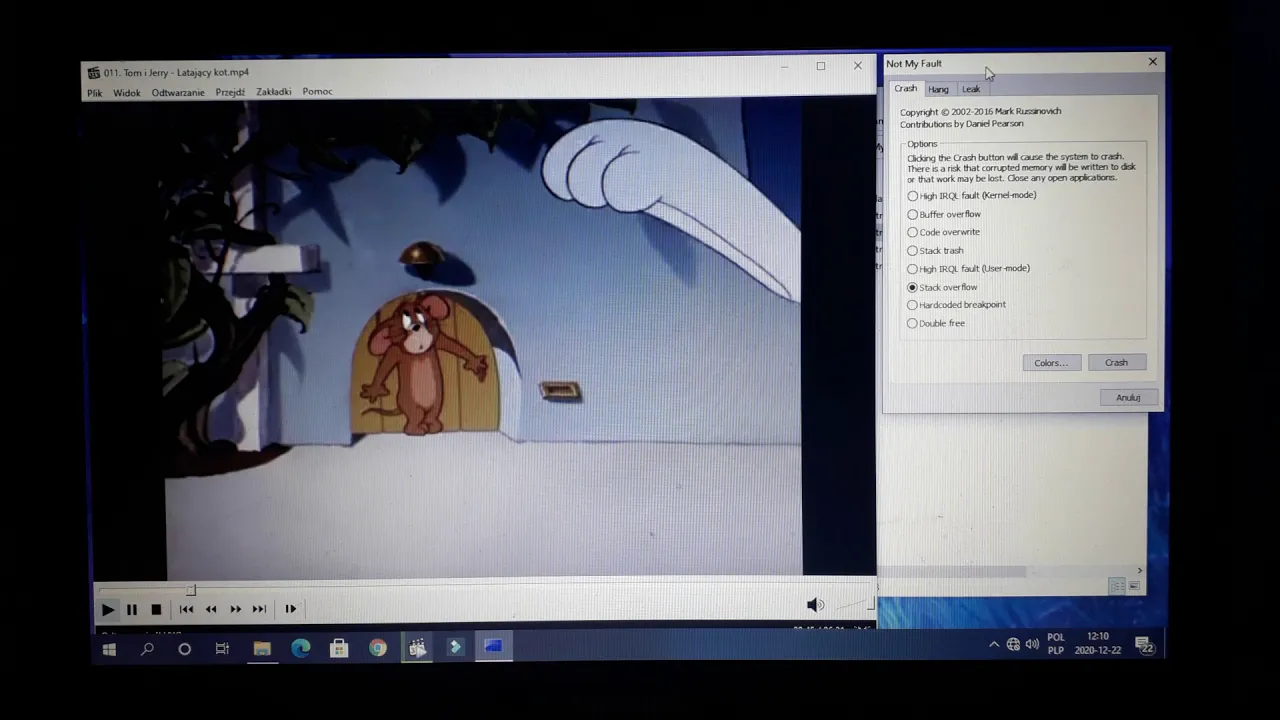Select High IRQL fault (User-mode) option
Viewport: 1280px width, 720px height.
click(x=968, y=269)
